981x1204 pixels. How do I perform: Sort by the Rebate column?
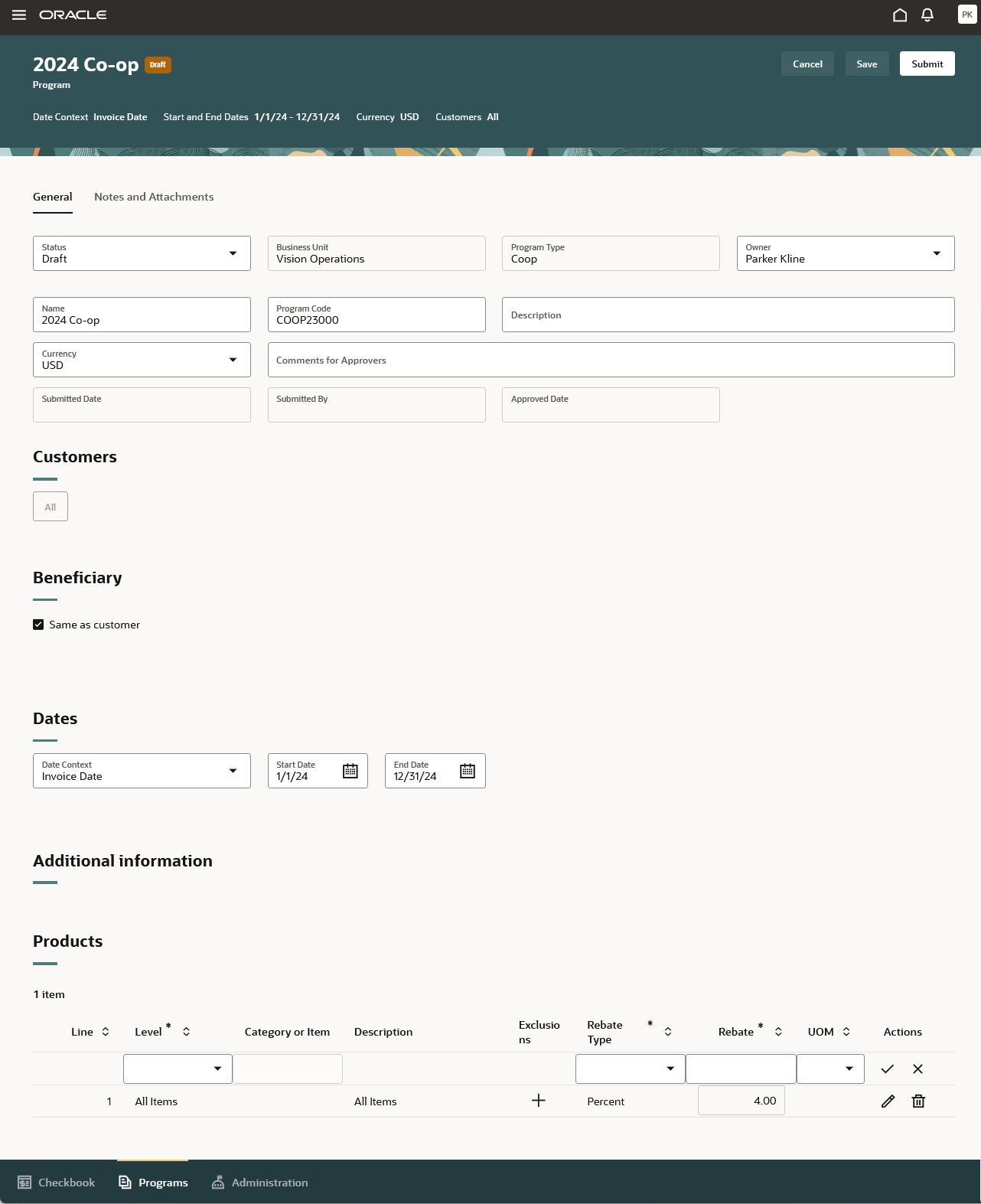778,1032
